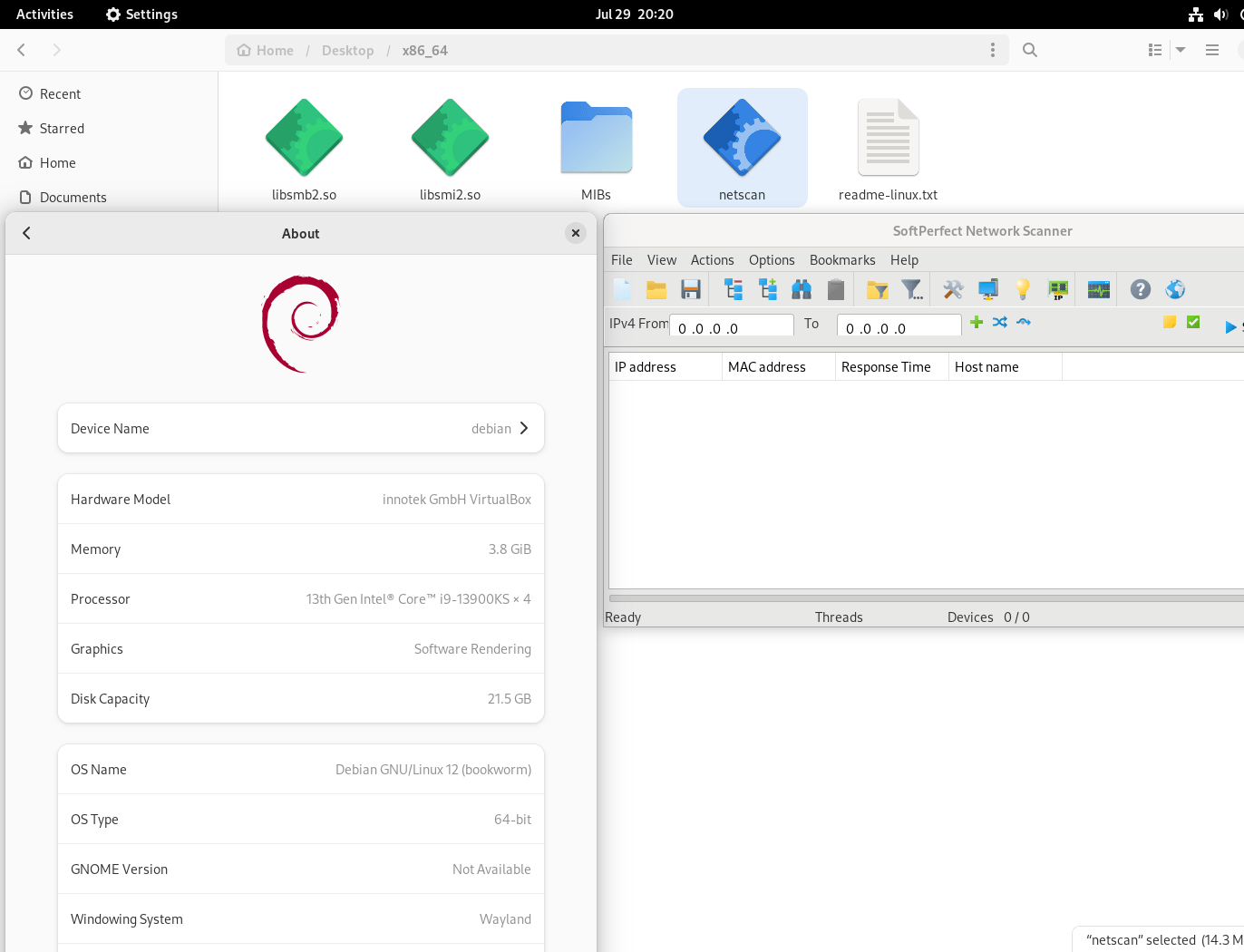Click the computer monitor network icon
Screen dimensions: 1244x952
(x=987, y=289)
